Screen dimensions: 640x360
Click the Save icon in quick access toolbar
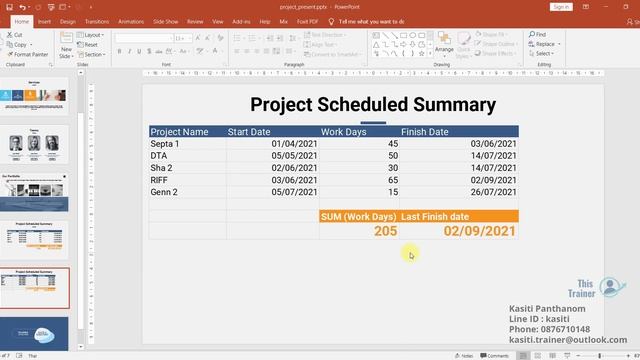[x=9, y=7]
